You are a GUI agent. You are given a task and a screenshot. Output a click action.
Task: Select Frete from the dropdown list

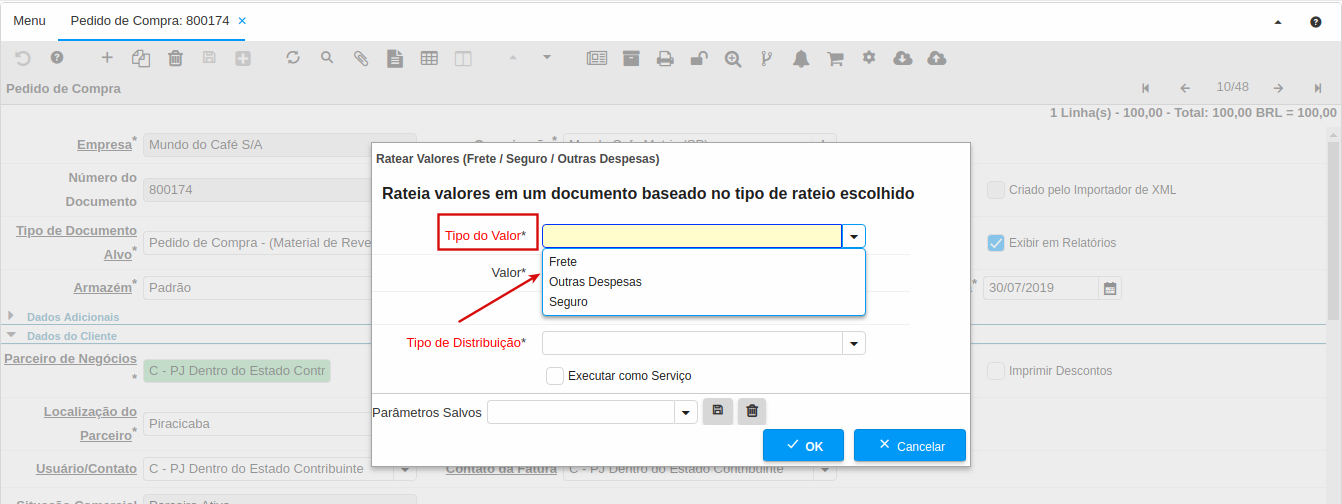[563, 262]
